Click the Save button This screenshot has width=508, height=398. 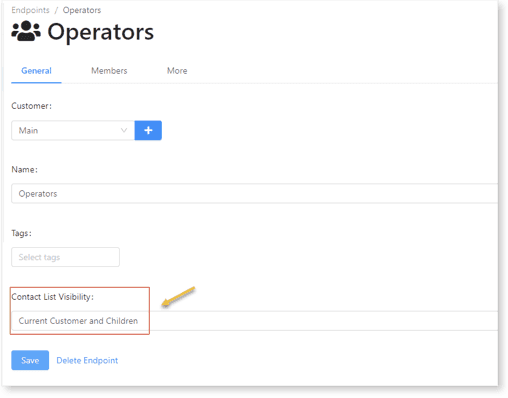[30, 360]
